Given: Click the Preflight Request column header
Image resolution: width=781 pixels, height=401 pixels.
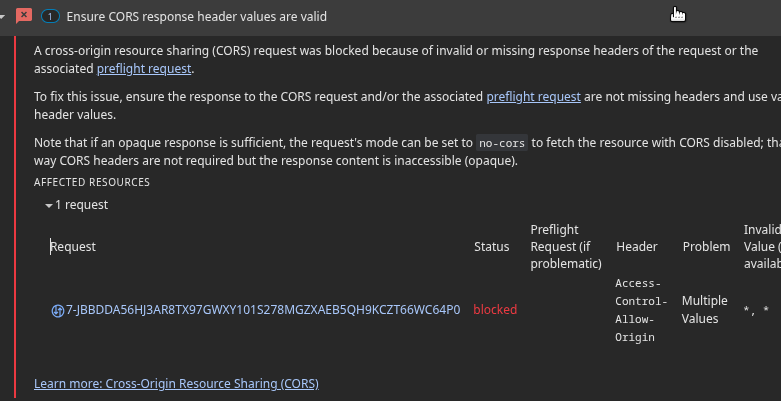Looking at the screenshot, I should 565,247.
